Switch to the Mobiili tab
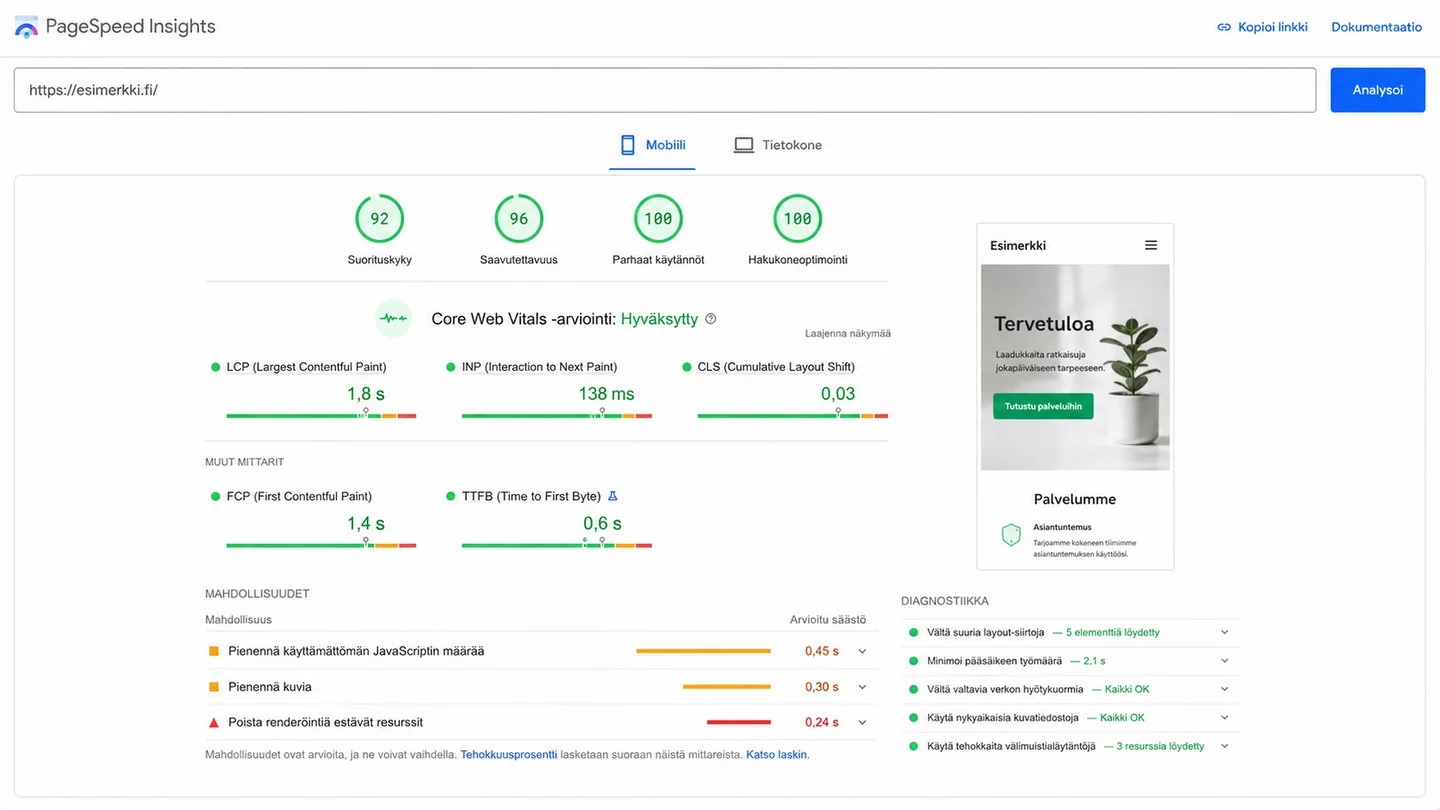Image resolution: width=1440 pixels, height=810 pixels. click(x=653, y=145)
